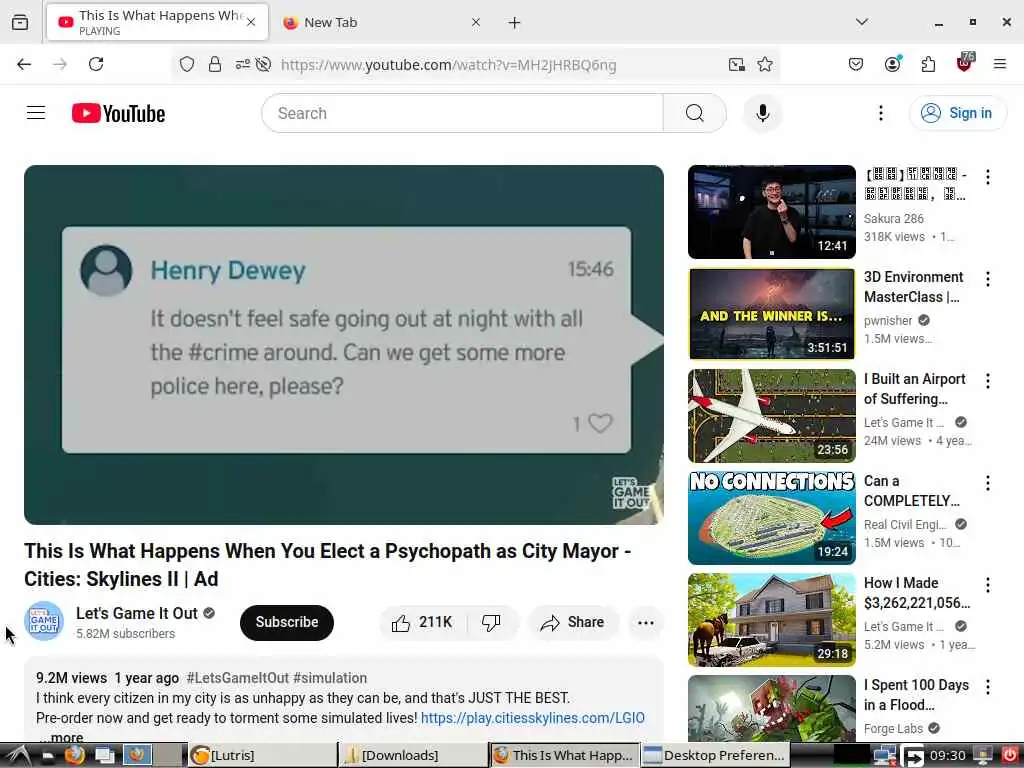Open options for 3D Environment MasterClass video
This screenshot has height=768, width=1024.
[x=987, y=279]
